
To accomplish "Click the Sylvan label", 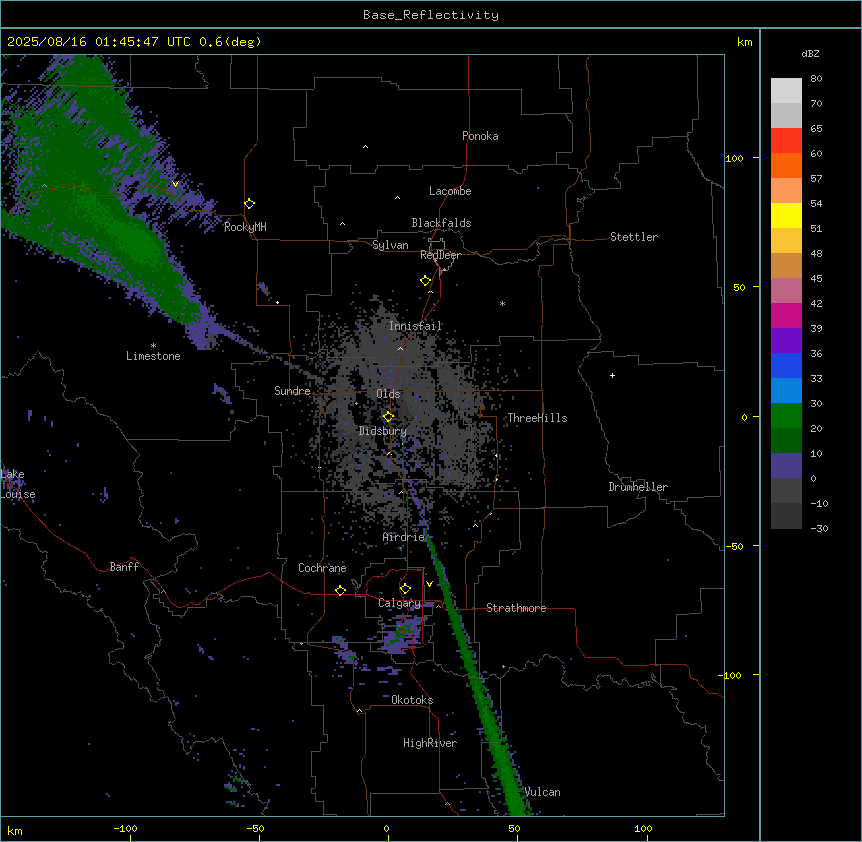I will point(390,245).
